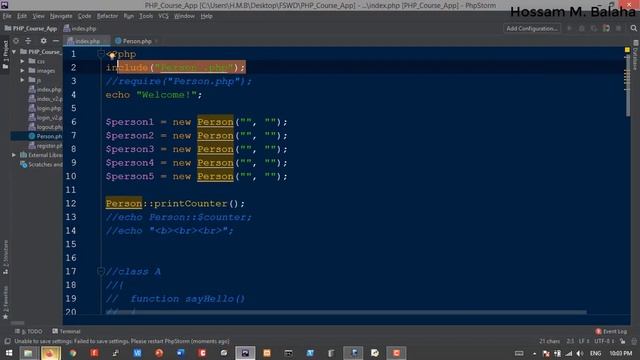Open the VCS menu

pos(163,16)
